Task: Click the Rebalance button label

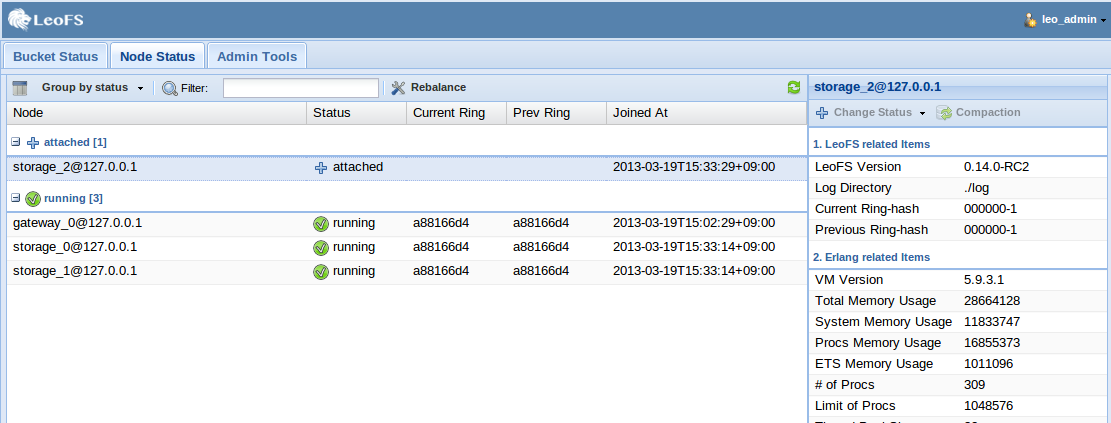Action: pos(439,87)
